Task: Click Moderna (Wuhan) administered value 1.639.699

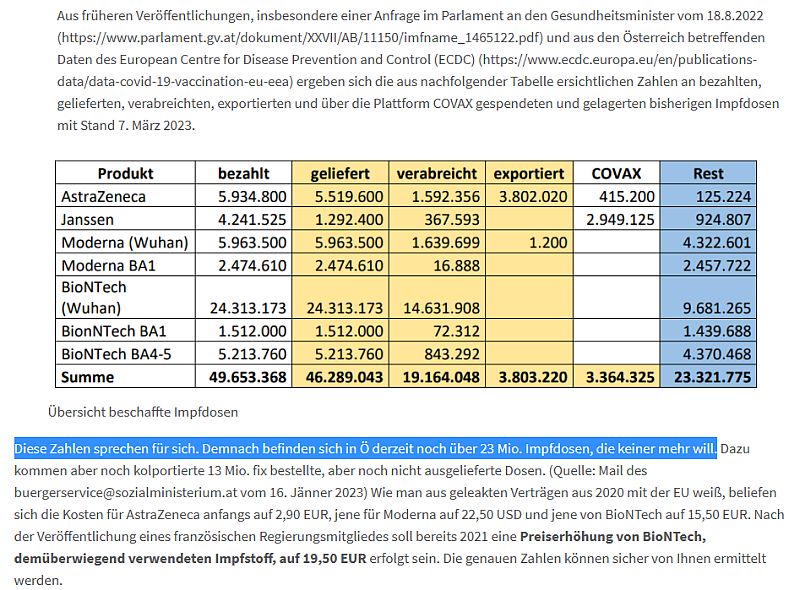Action: [x=446, y=242]
